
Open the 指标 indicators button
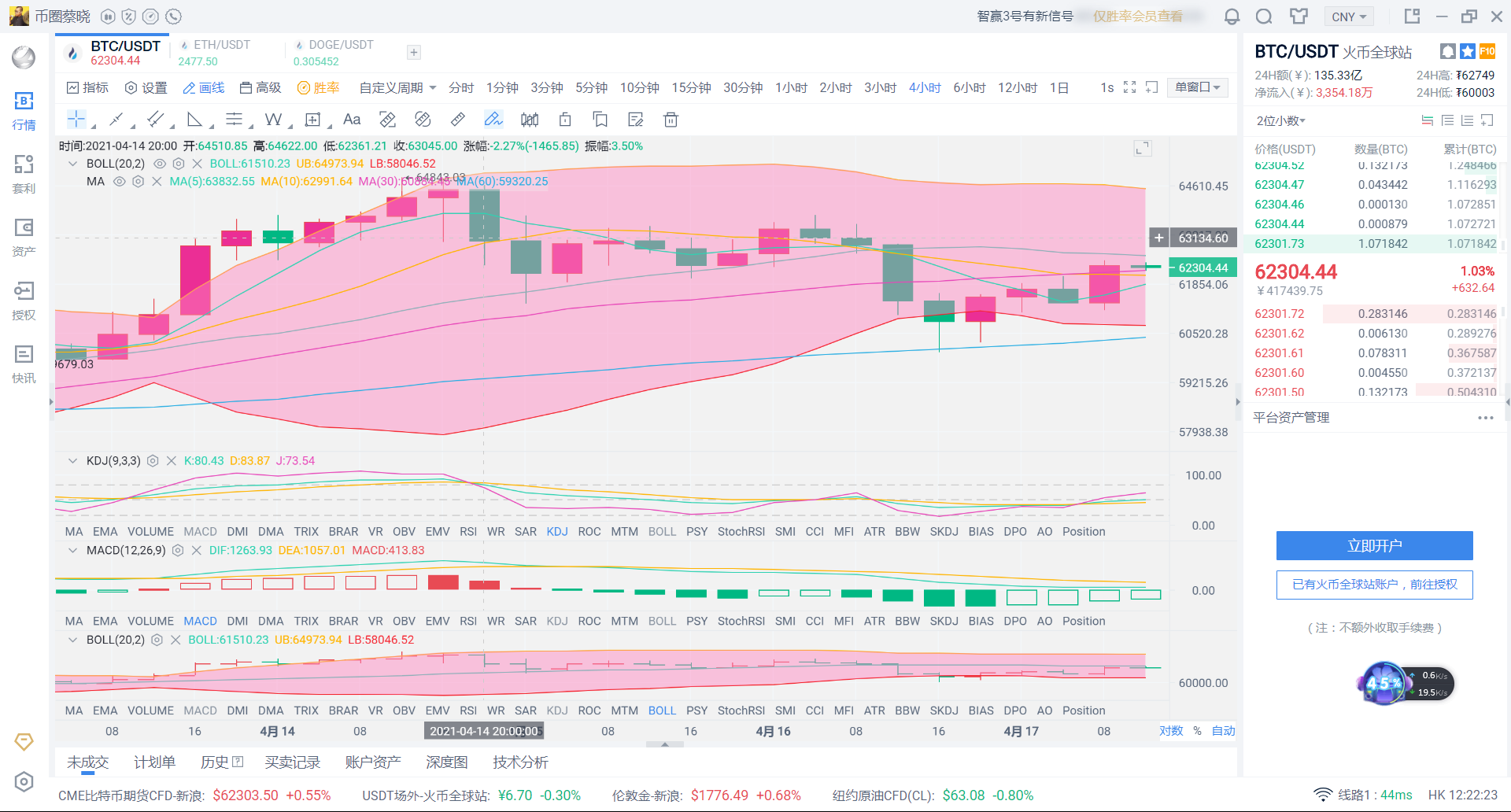point(87,87)
